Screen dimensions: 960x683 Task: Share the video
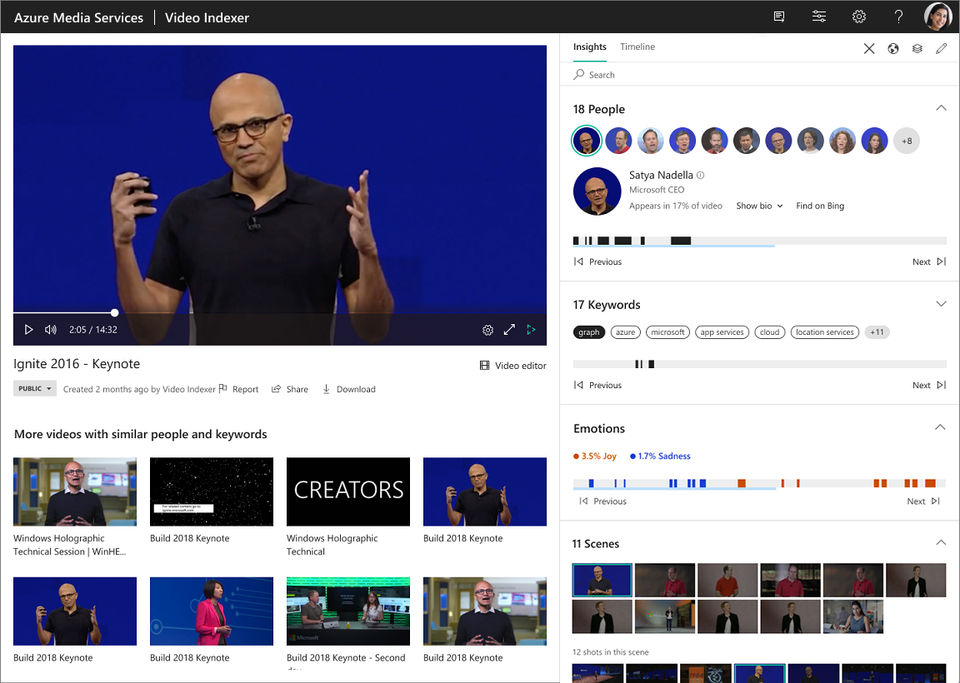pos(290,389)
